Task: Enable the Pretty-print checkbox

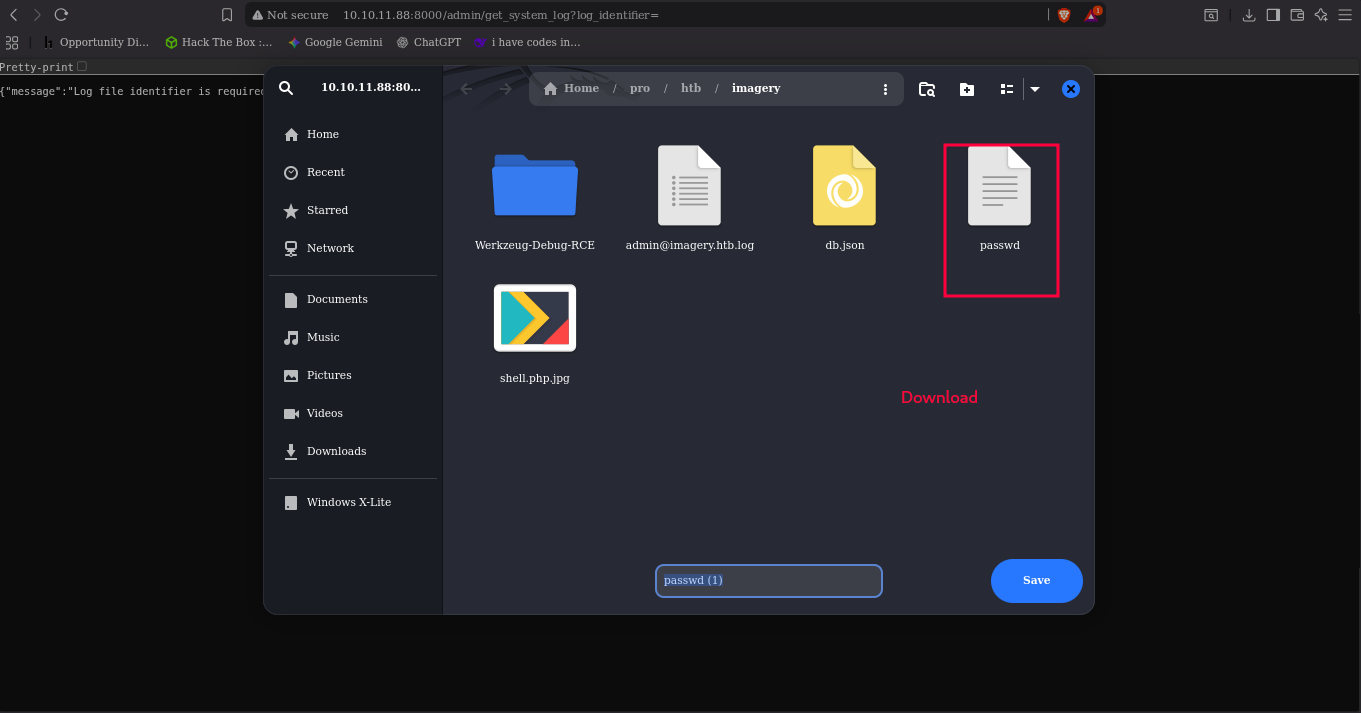Action: 82,67
